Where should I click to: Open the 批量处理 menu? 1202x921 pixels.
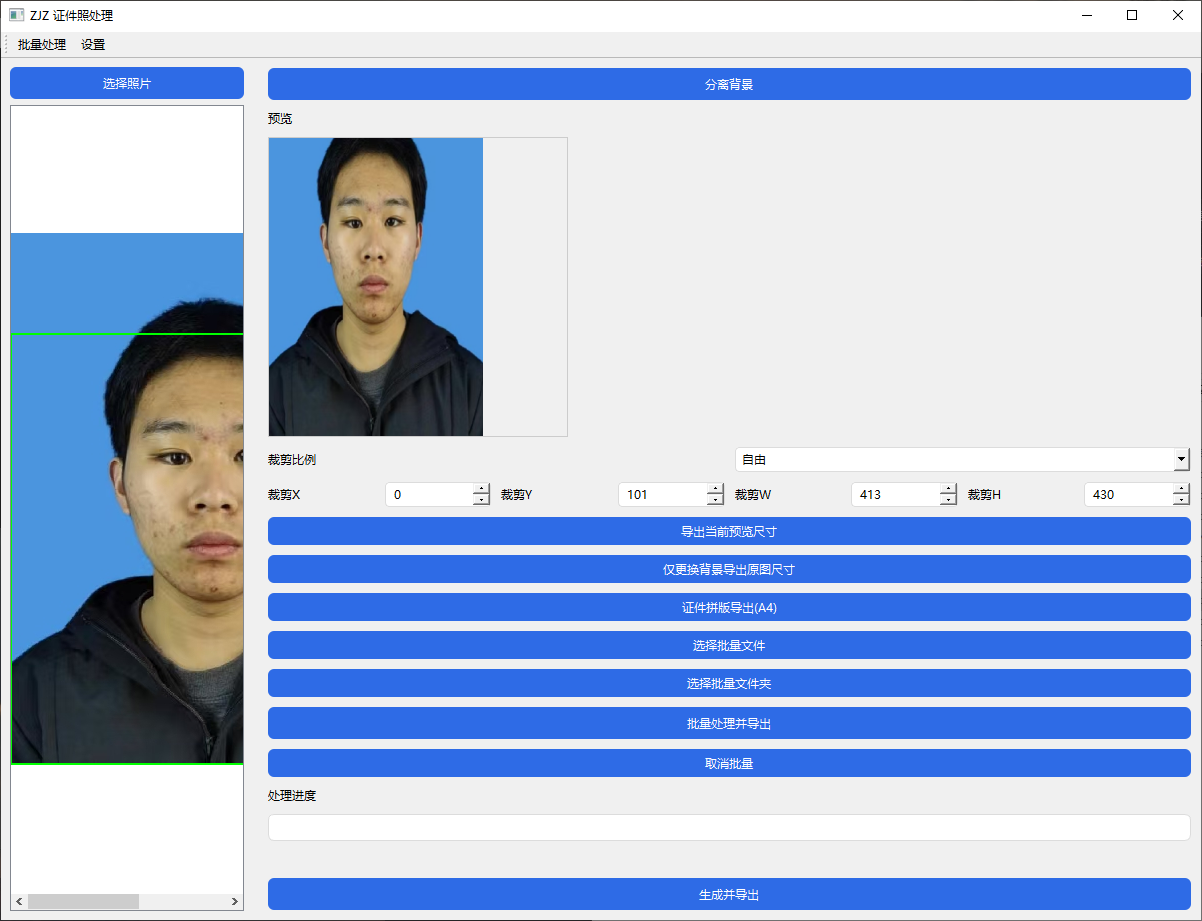coord(40,44)
